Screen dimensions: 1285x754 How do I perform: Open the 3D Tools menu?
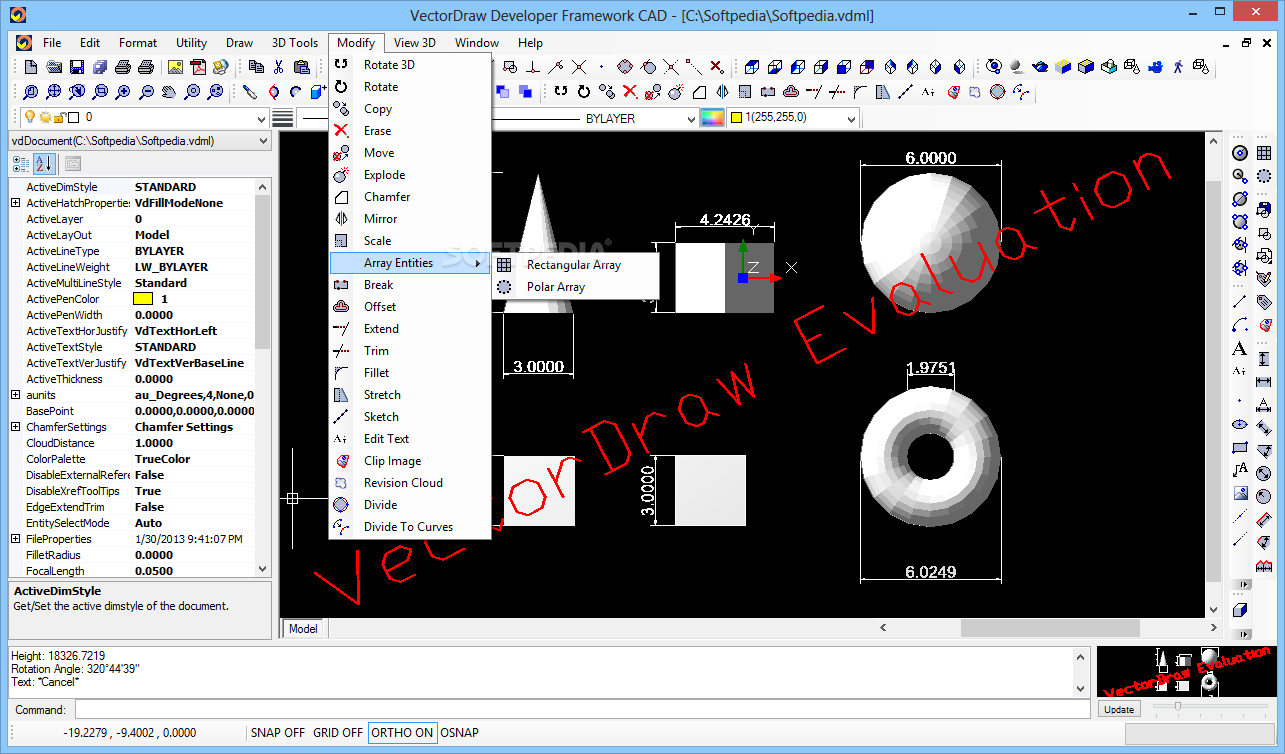click(295, 43)
